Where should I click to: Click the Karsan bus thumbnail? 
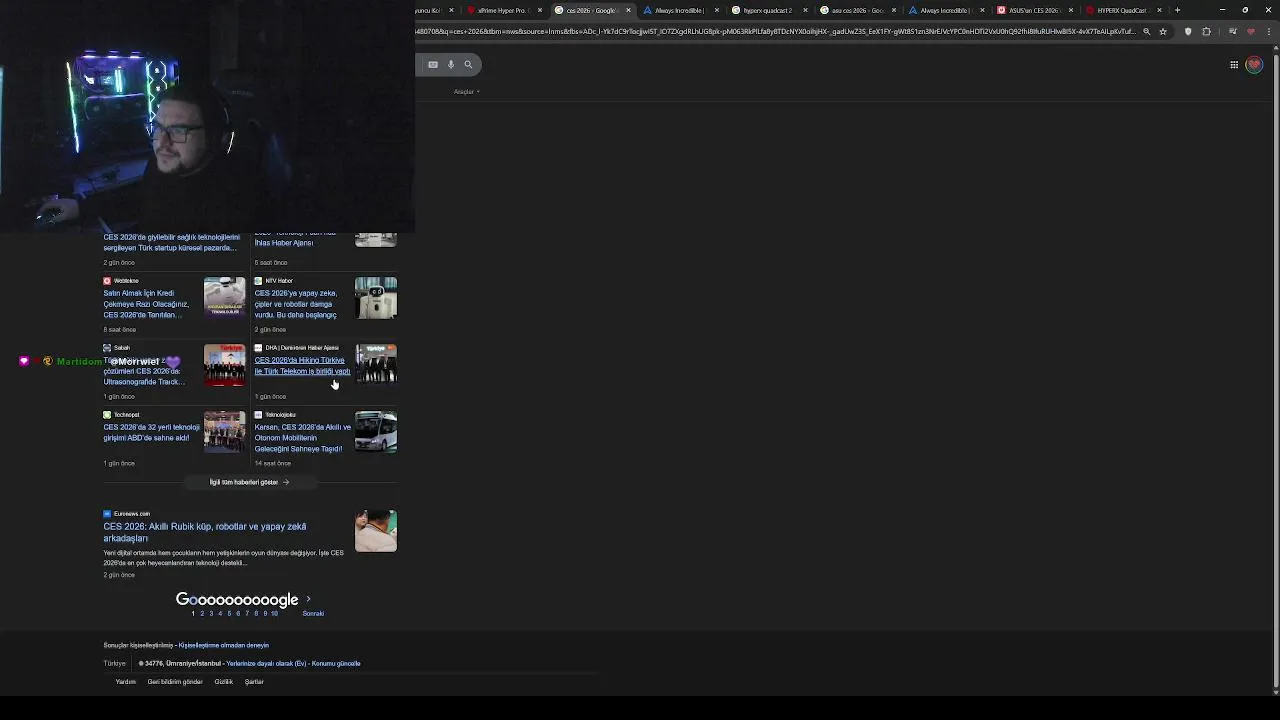pos(376,432)
